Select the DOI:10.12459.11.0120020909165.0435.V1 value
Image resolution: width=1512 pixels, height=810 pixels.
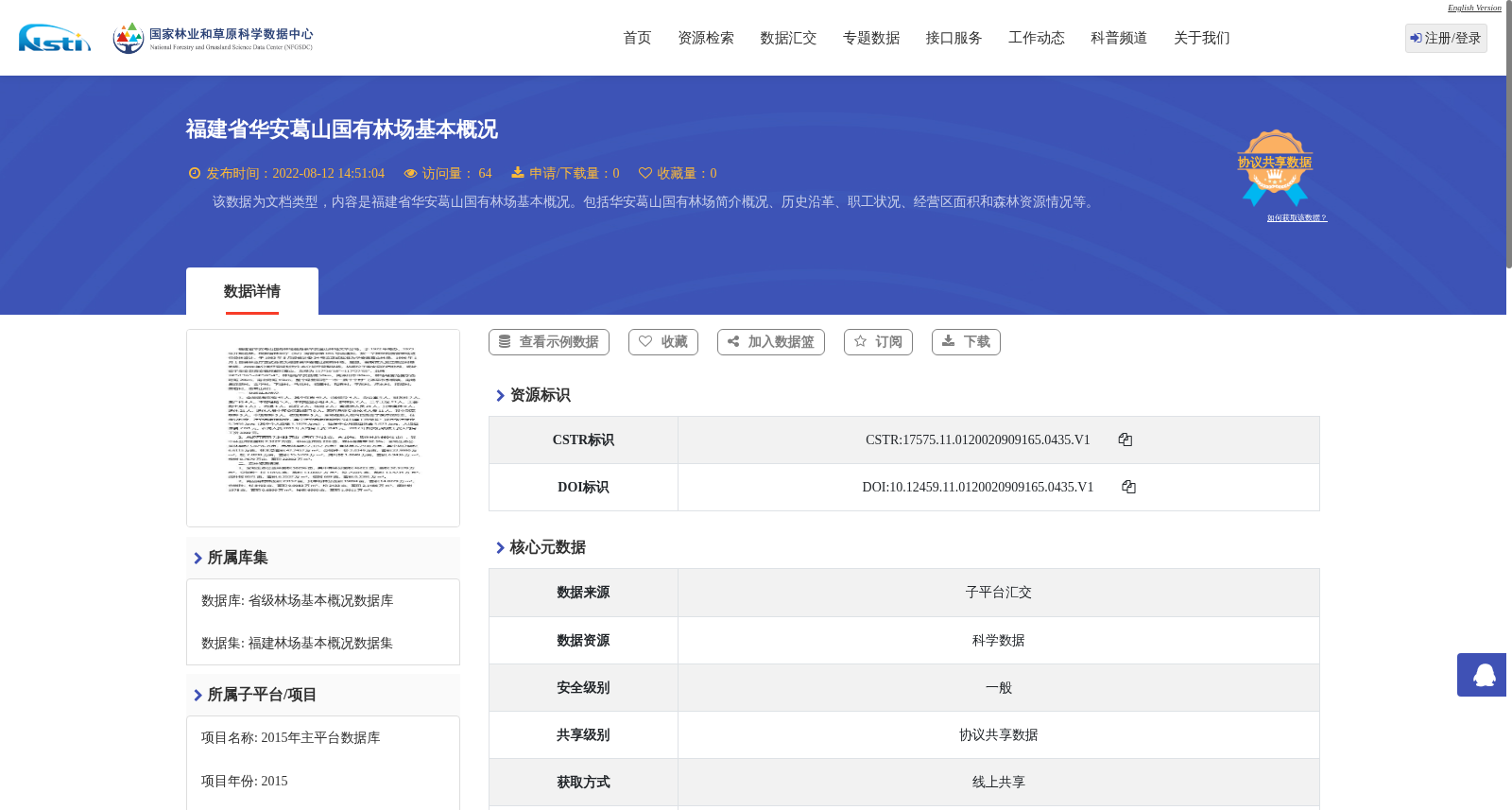coord(977,488)
